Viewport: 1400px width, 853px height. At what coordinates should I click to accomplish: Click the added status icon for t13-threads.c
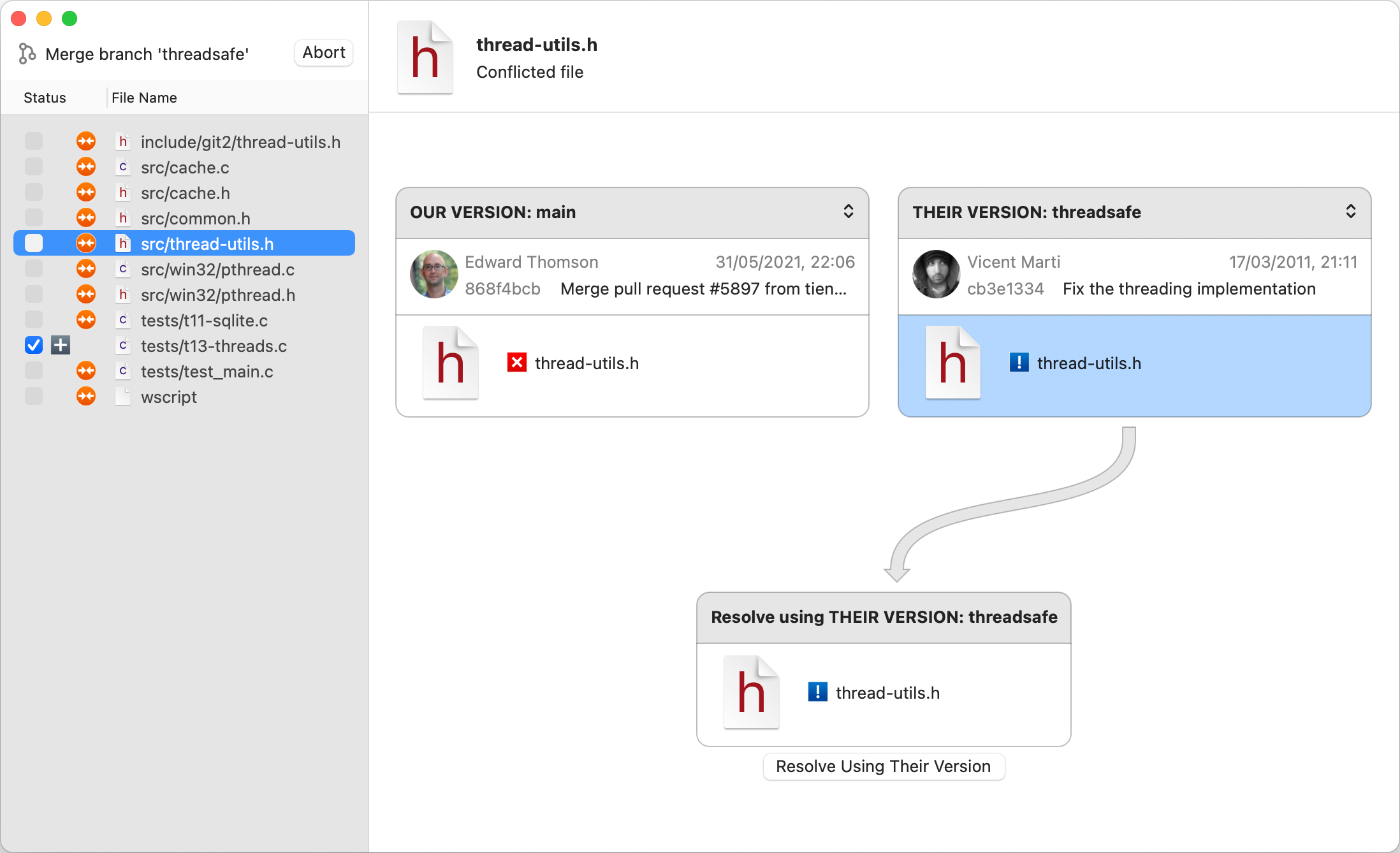point(61,346)
